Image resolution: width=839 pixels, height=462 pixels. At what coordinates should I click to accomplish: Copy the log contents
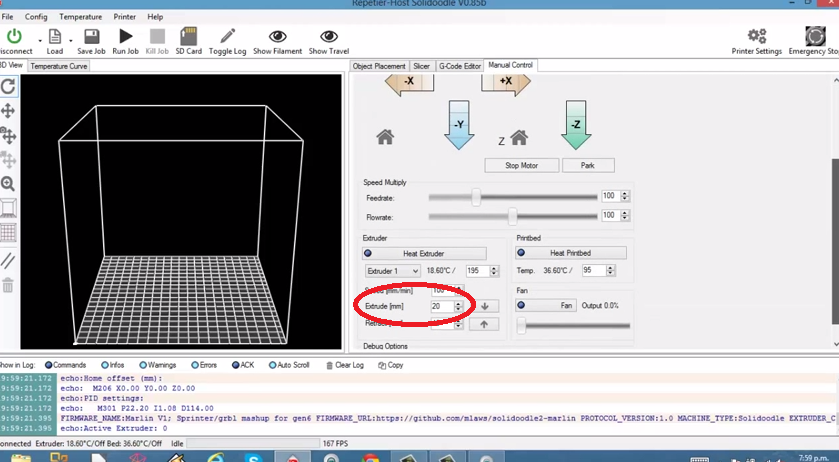(x=391, y=365)
